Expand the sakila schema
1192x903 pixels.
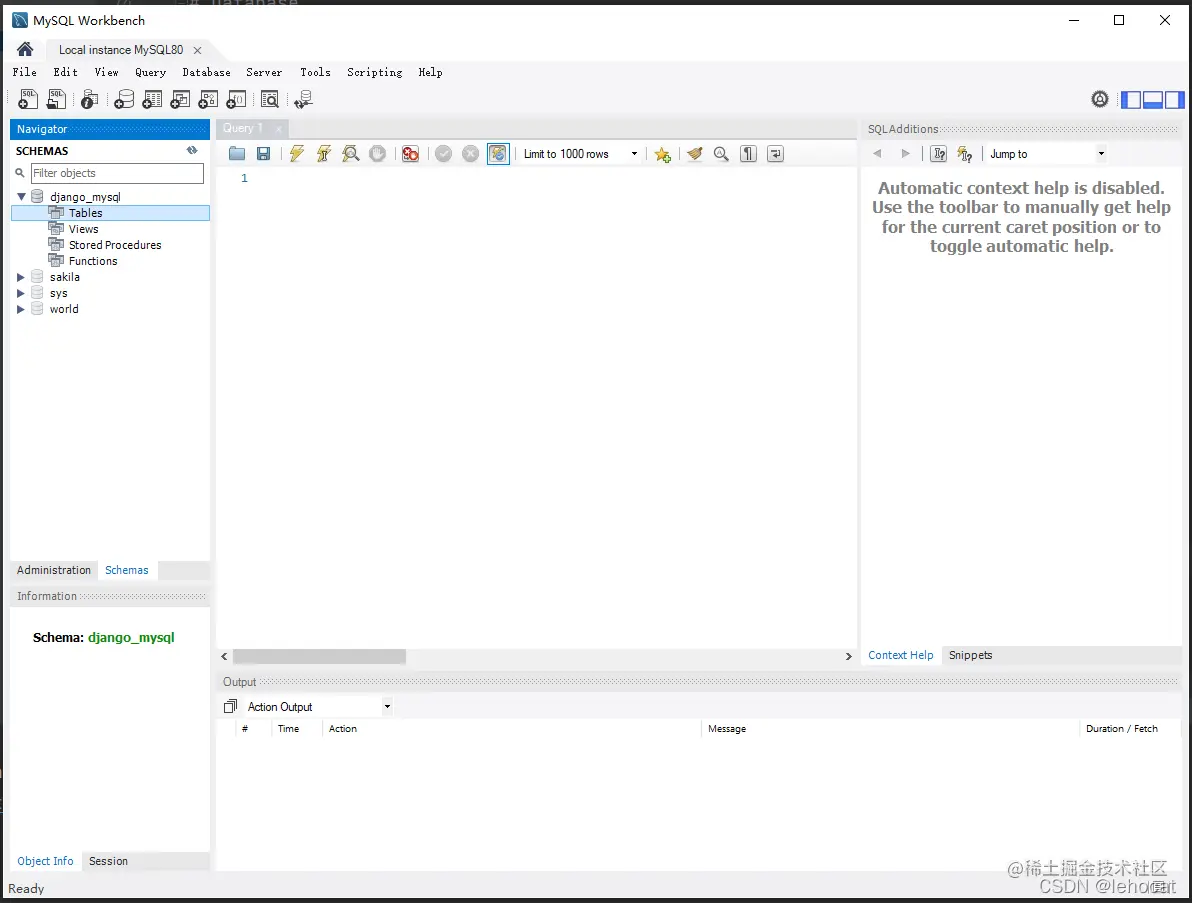(x=21, y=277)
